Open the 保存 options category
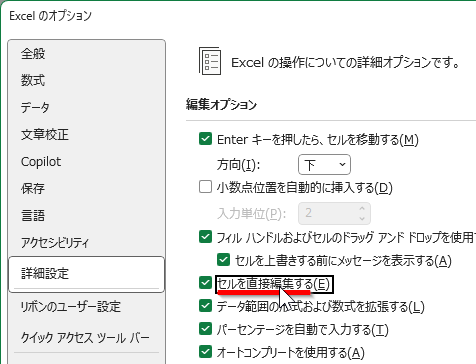476x364 pixels. (x=87, y=189)
